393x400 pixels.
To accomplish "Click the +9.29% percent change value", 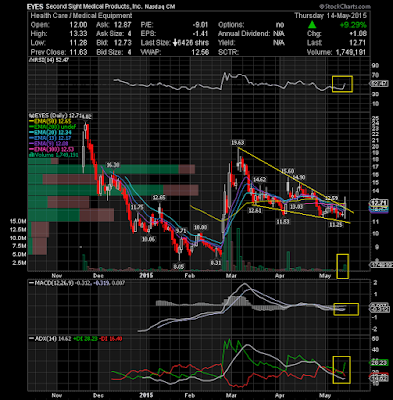I will [x=353, y=25].
